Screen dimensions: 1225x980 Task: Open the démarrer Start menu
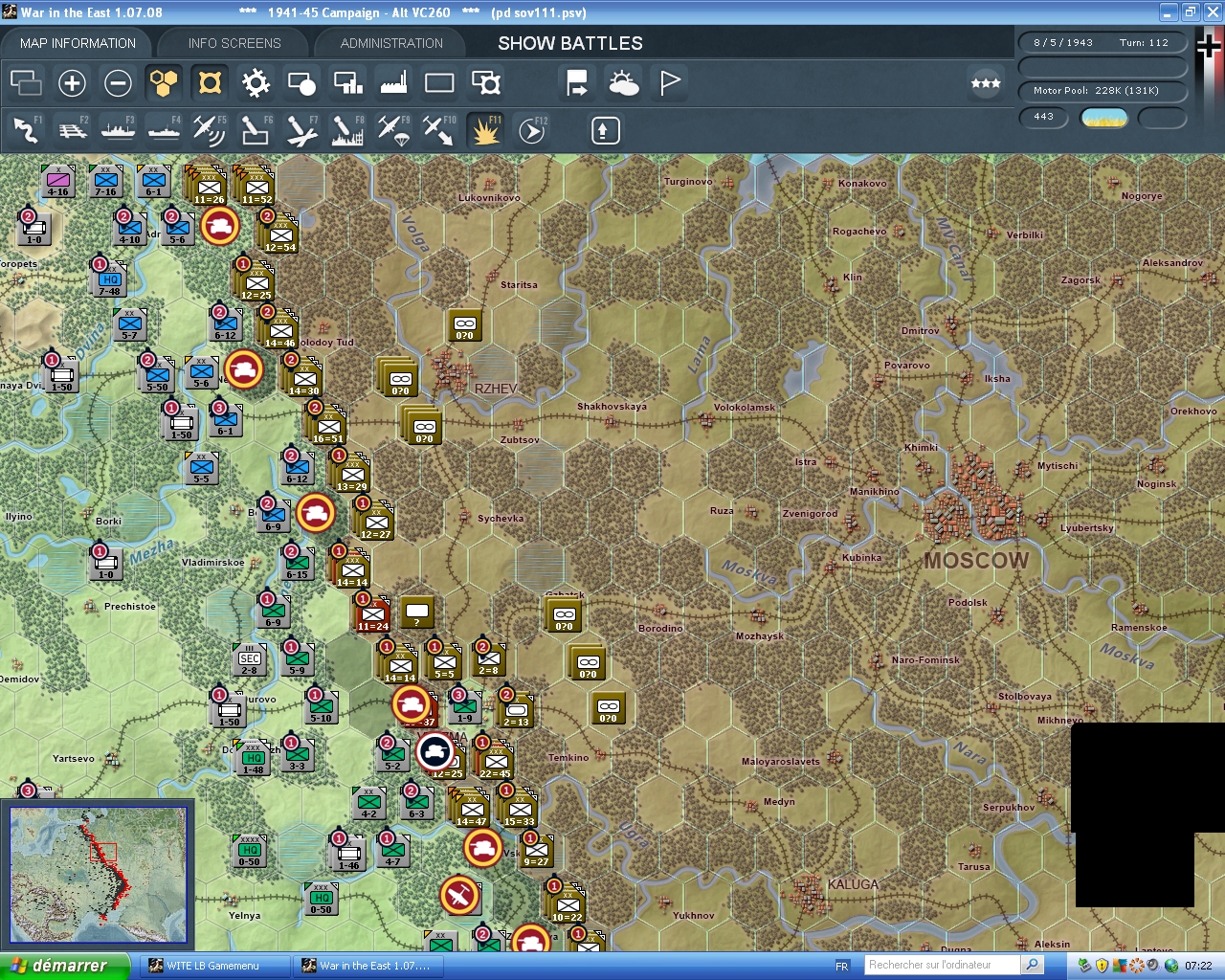pyautogui.click(x=64, y=966)
